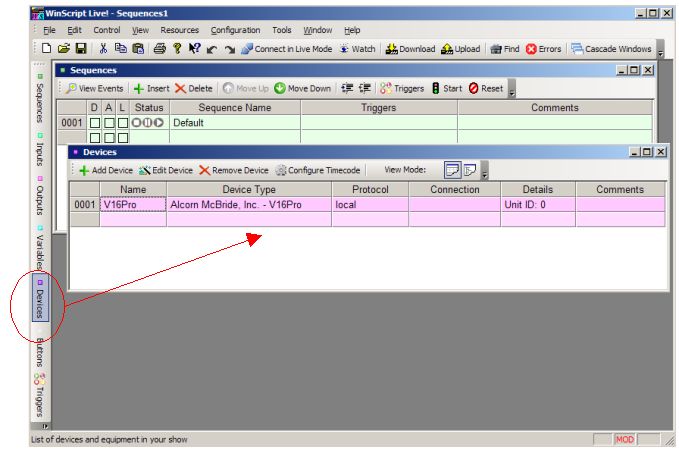Switch to the Devices sidebar tab
679x456 pixels.
40,297
